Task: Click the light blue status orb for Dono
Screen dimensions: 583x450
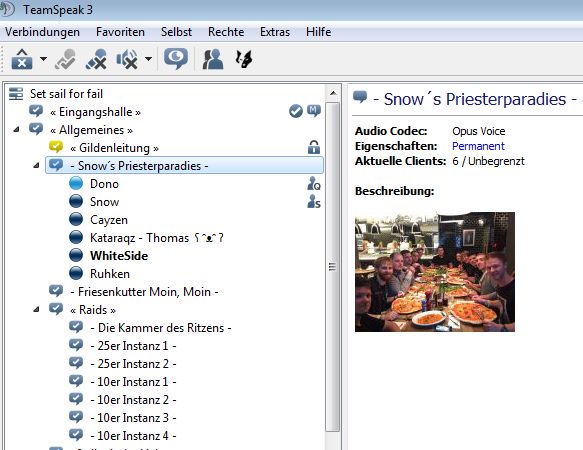Action: [x=76, y=183]
